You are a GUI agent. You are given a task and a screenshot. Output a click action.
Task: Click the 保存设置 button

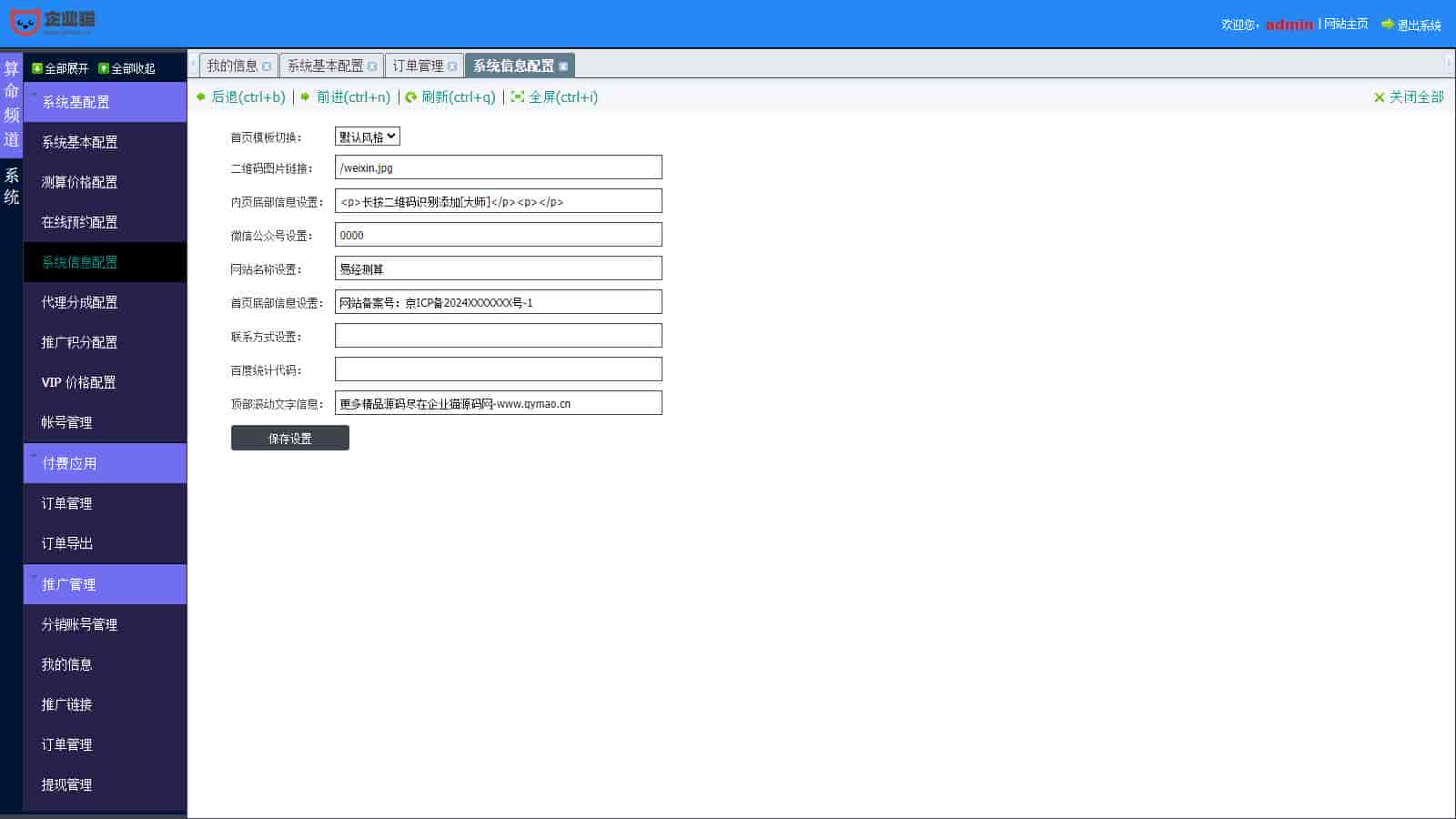click(x=290, y=438)
